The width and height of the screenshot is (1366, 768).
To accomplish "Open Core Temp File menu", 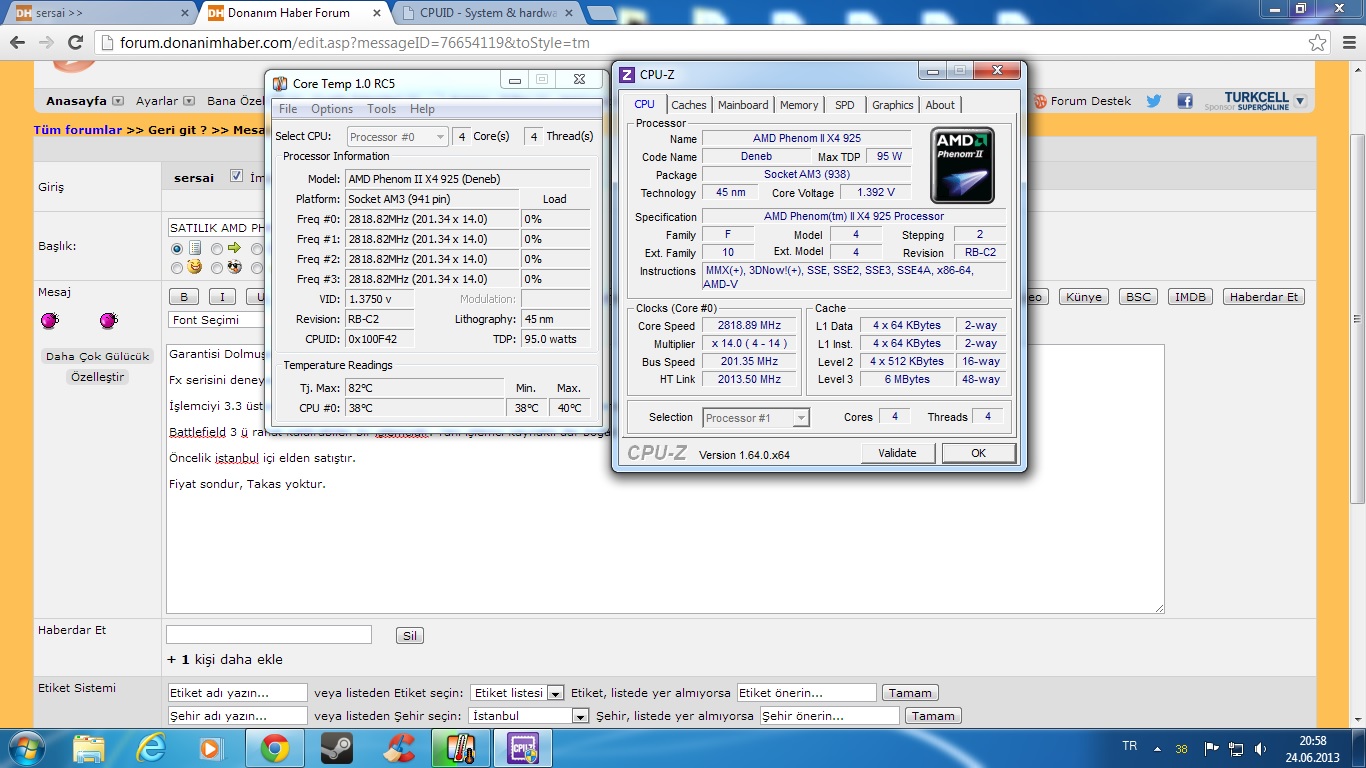I will [288, 109].
